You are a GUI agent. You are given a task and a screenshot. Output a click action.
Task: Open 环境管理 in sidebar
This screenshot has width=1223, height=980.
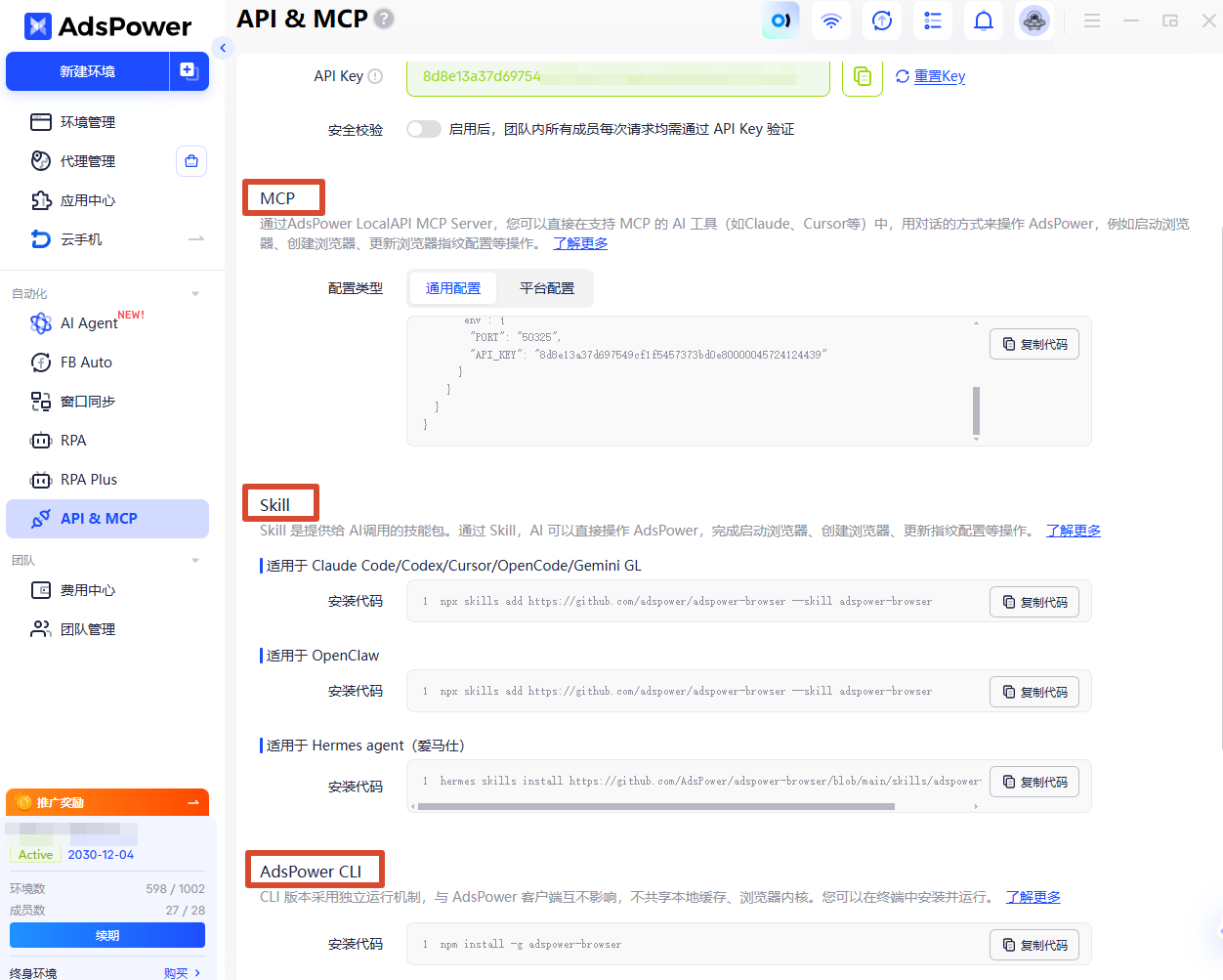88,122
